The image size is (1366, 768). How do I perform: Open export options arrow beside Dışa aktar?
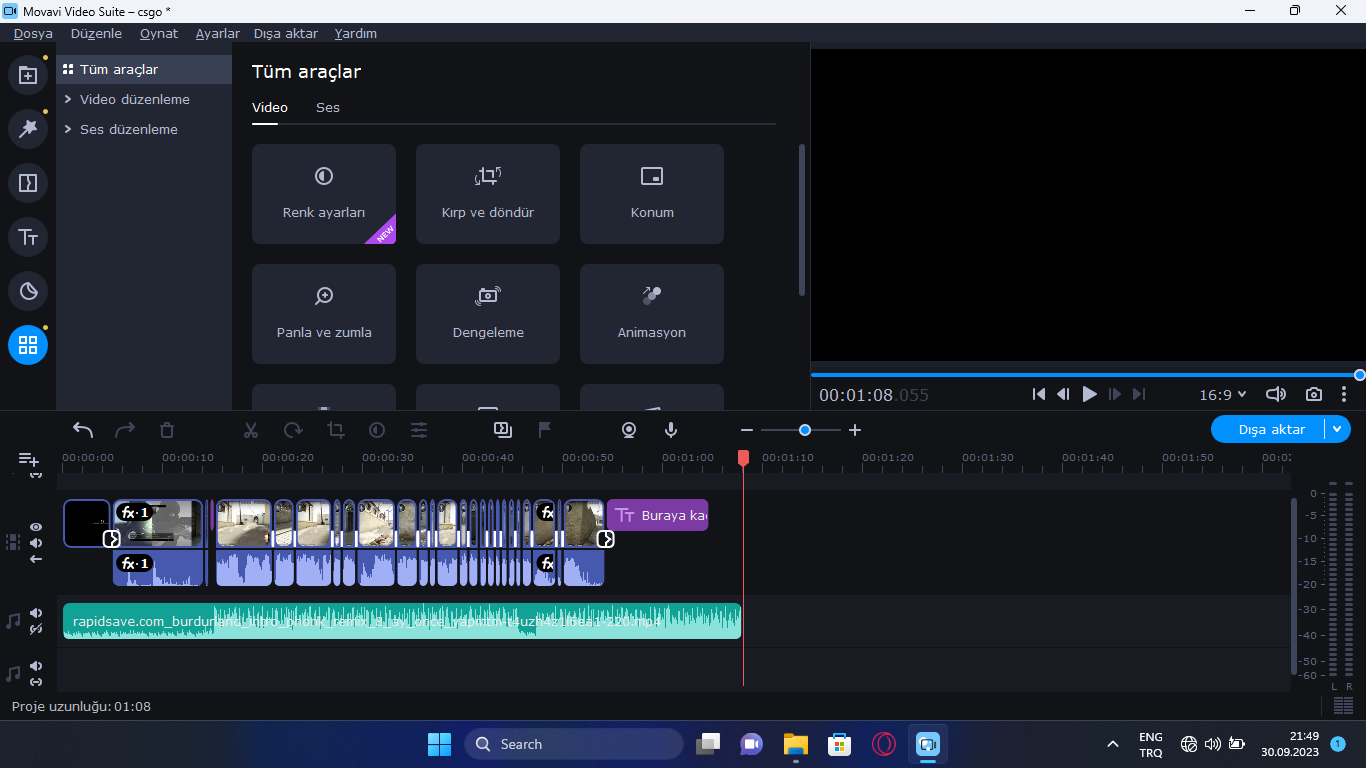tap(1337, 429)
